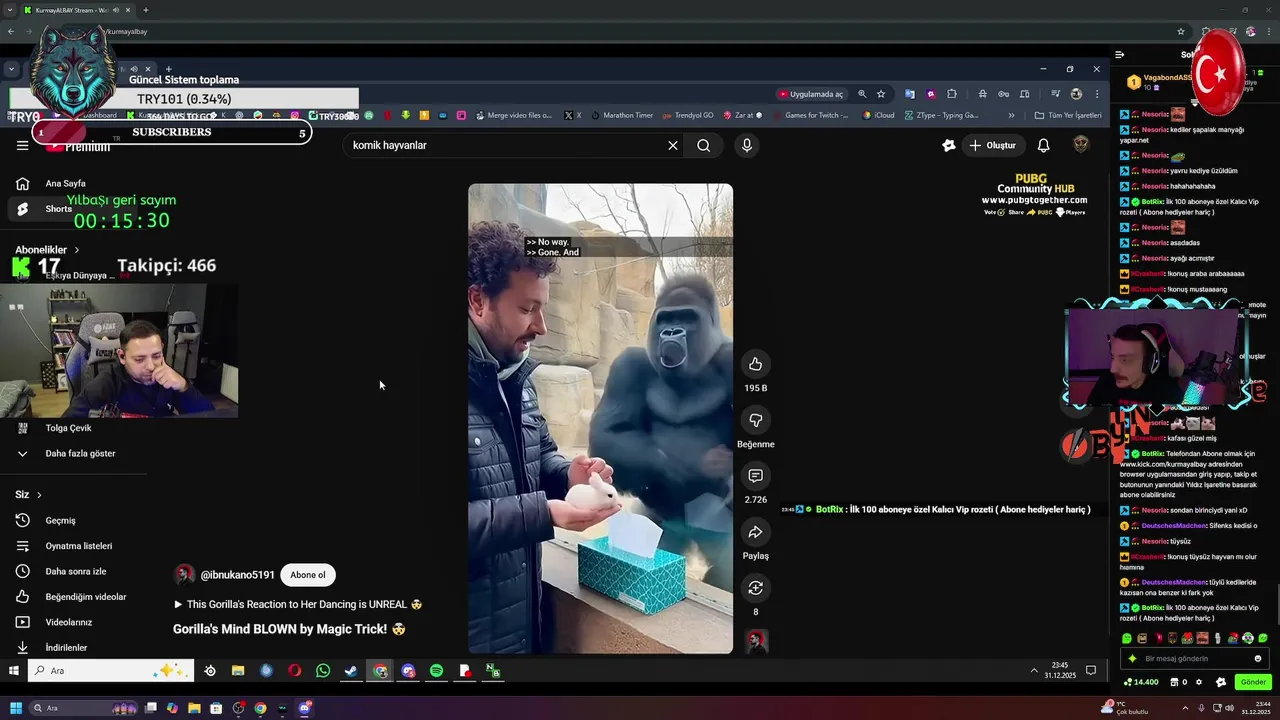View channel points 14.400
Image resolution: width=1280 pixels, height=720 pixels.
pyautogui.click(x=1141, y=682)
